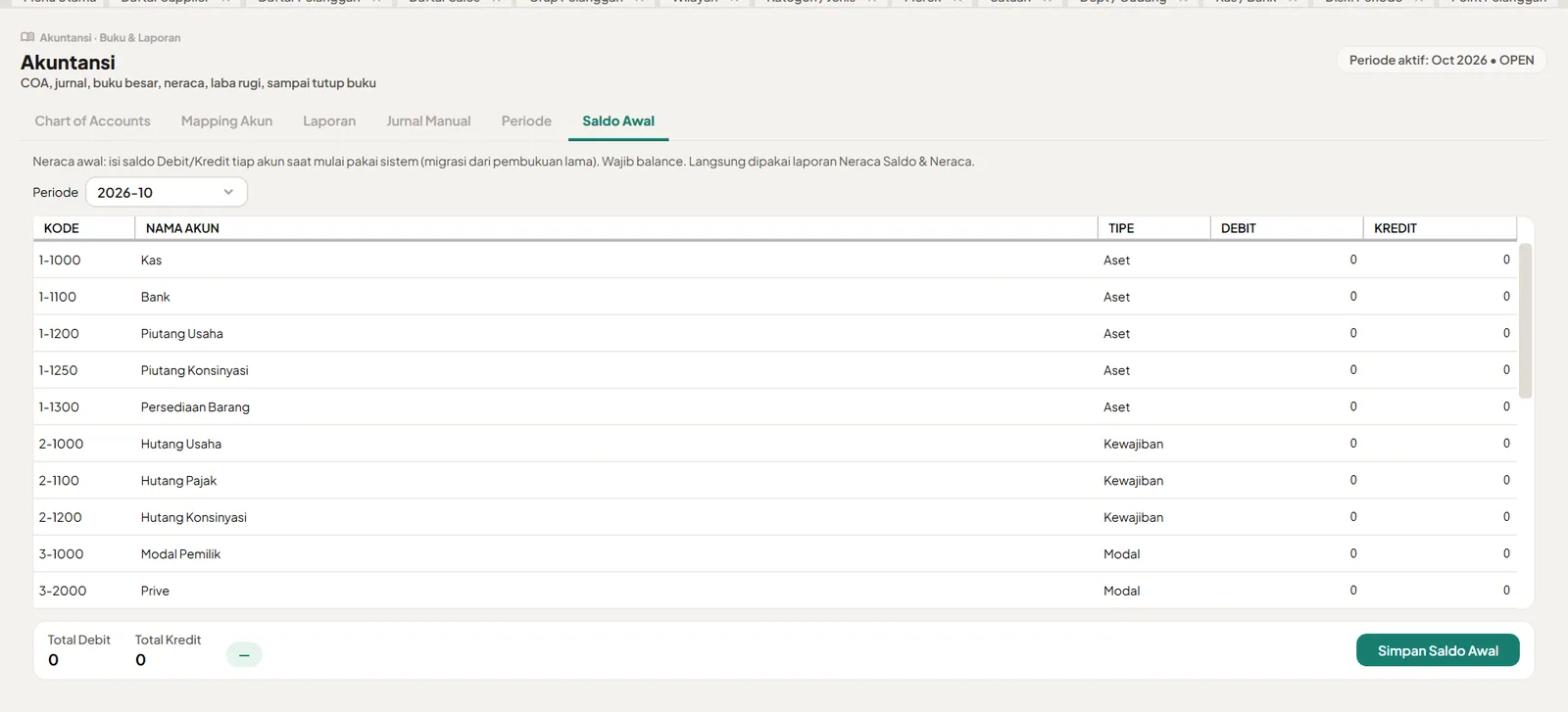Viewport: 1568px width, 712px height.
Task: Select the Saldo Awal tab
Action: pos(618,120)
